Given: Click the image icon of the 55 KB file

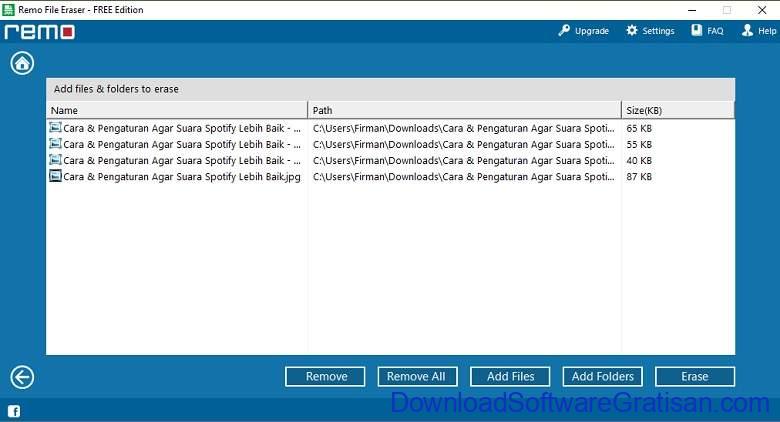Looking at the screenshot, I should click(55, 144).
